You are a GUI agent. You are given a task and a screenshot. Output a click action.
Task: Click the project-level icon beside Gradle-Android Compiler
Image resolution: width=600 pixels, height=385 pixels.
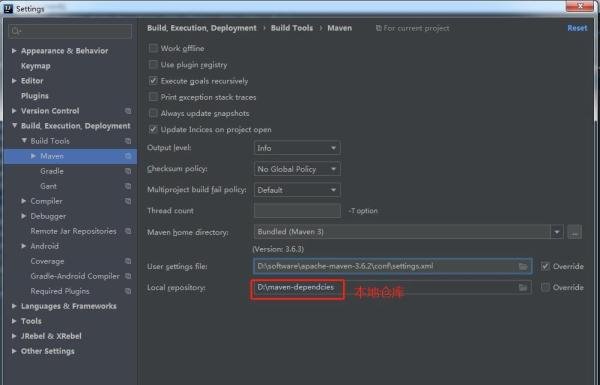pos(128,276)
